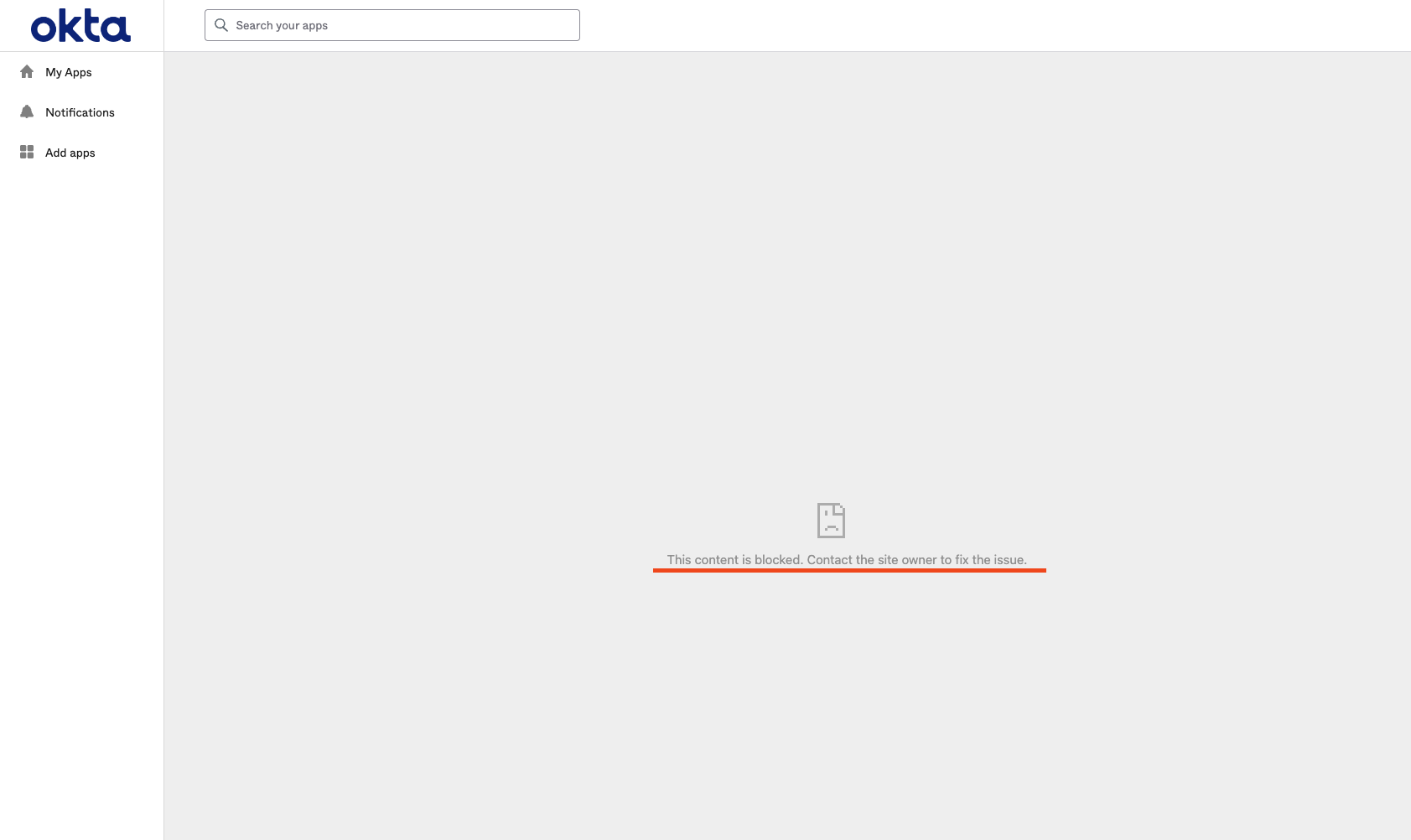This screenshot has height=840, width=1411.
Task: Open the Notifications sidebar item
Action: click(x=81, y=112)
